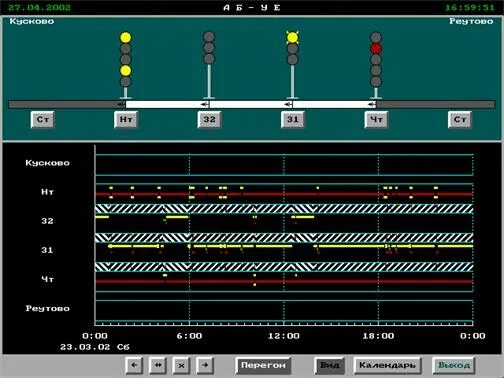Select the left Ст station button near Кусково

click(43, 120)
